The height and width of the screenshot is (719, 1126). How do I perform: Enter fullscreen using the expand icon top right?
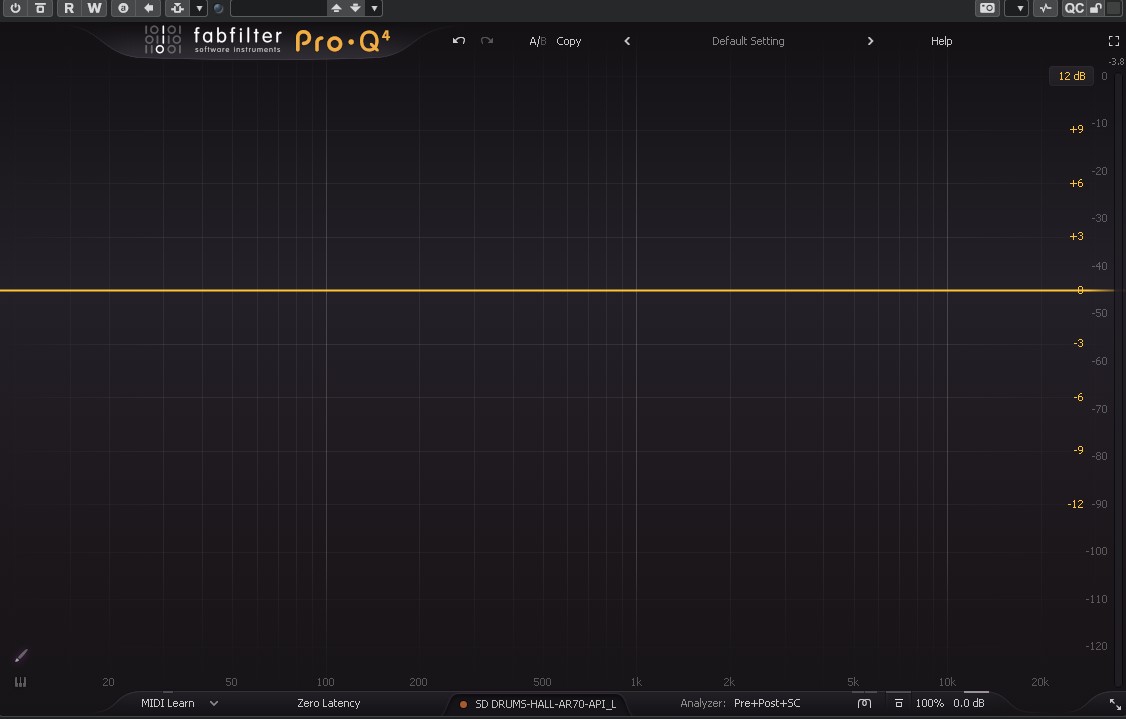click(x=1113, y=41)
